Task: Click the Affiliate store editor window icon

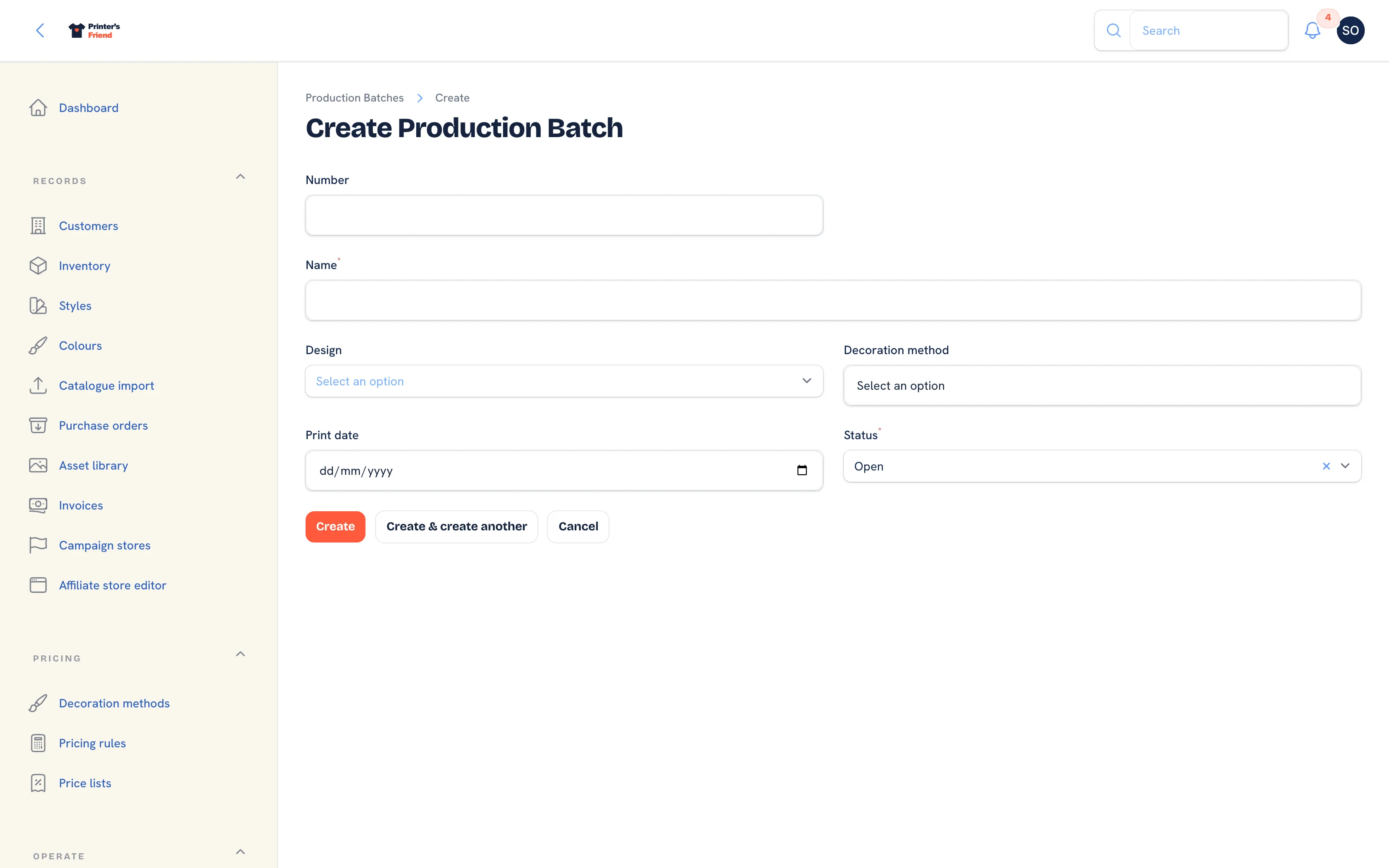Action: [38, 585]
